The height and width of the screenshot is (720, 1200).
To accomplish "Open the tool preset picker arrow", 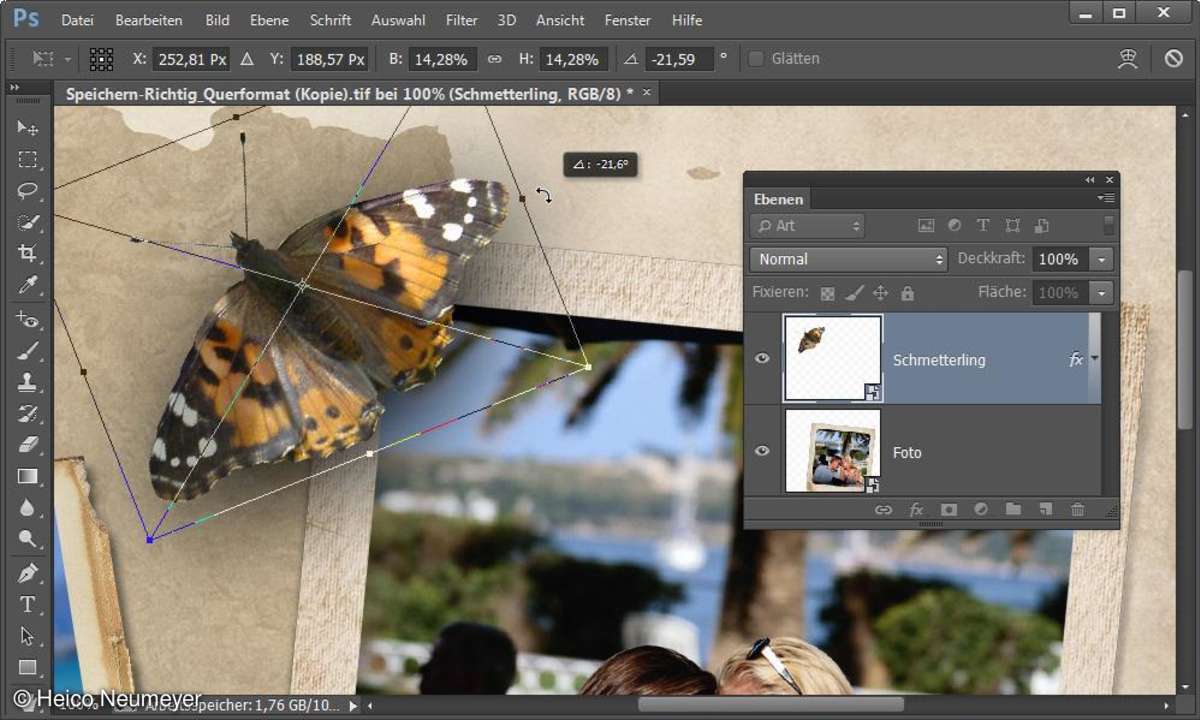I will click(68, 59).
